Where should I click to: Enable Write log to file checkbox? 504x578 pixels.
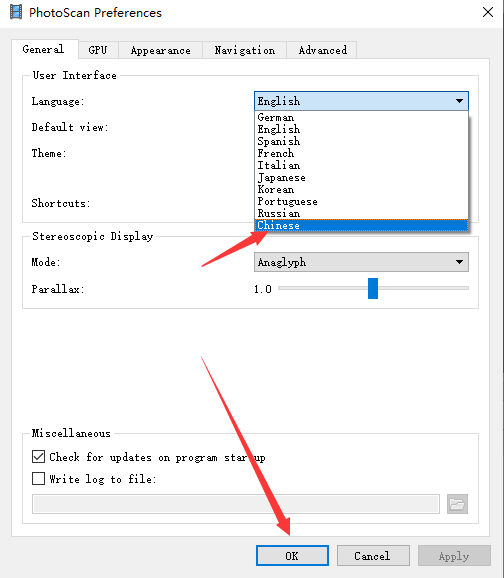tap(38, 479)
